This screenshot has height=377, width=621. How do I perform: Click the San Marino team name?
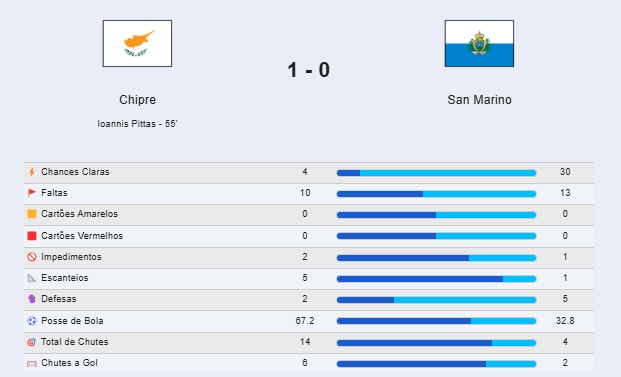click(x=479, y=100)
